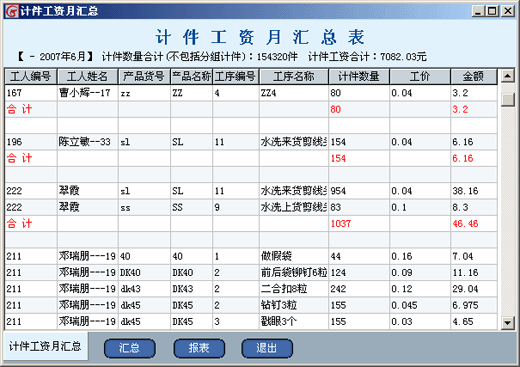The height and width of the screenshot is (367, 520).
Task: Maximize the window using the title bar button
Action: click(x=492, y=11)
